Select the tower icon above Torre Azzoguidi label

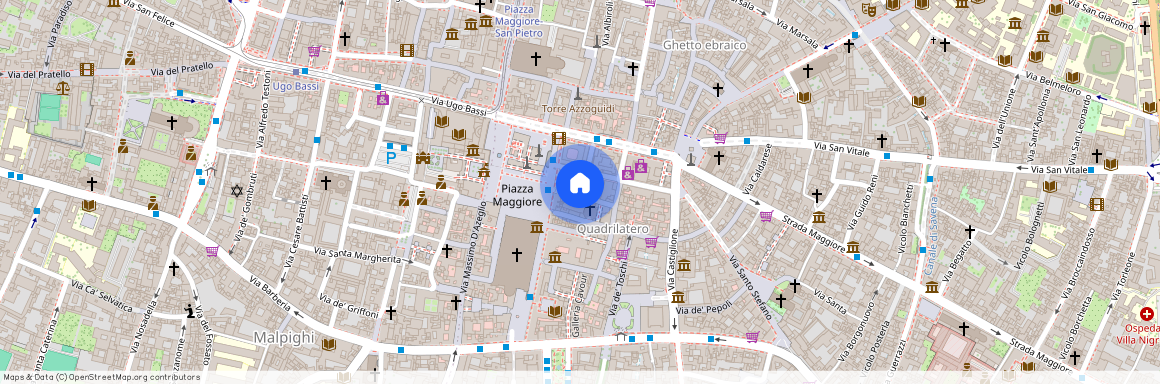578,94
